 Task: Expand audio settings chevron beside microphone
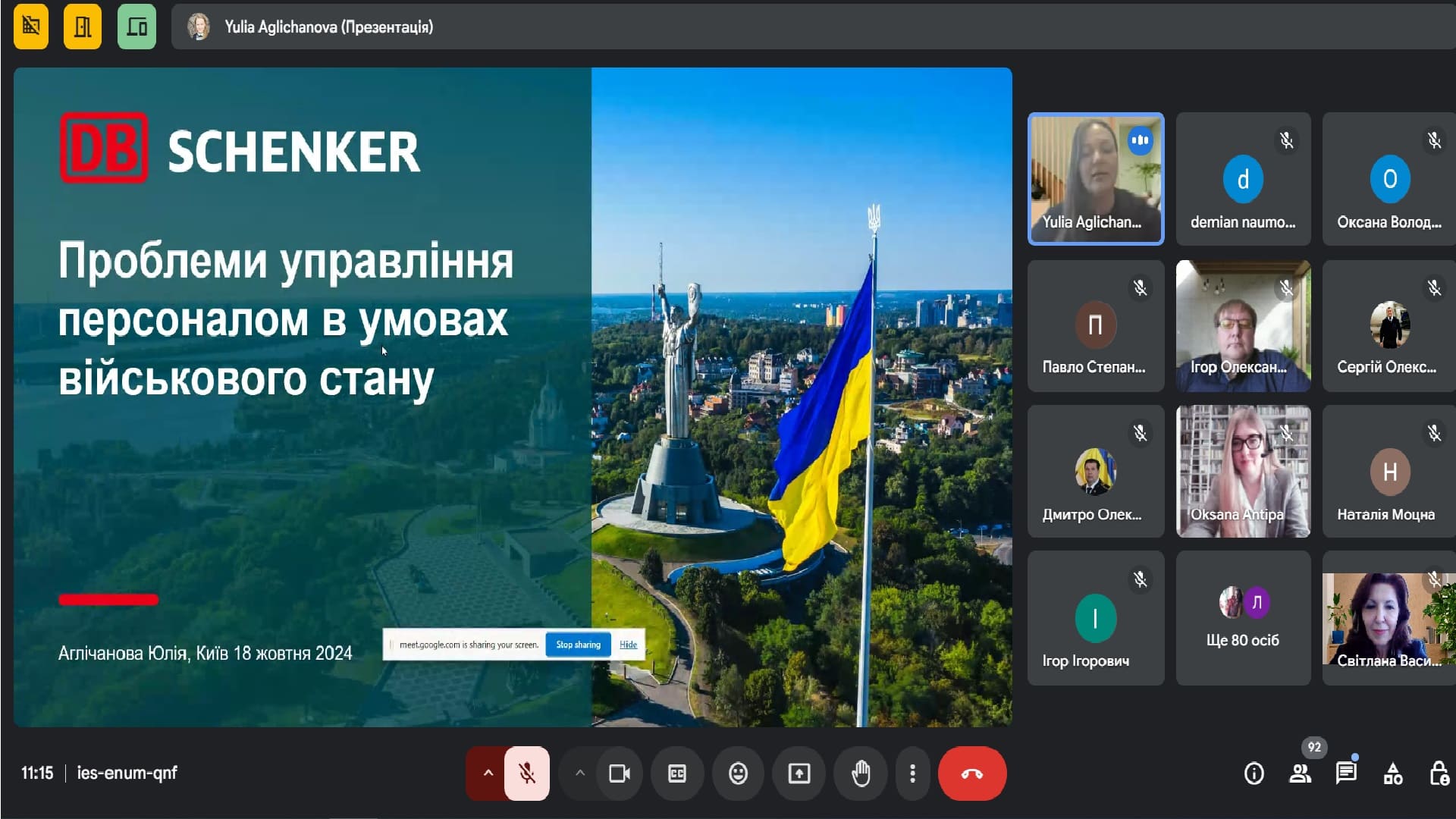488,773
